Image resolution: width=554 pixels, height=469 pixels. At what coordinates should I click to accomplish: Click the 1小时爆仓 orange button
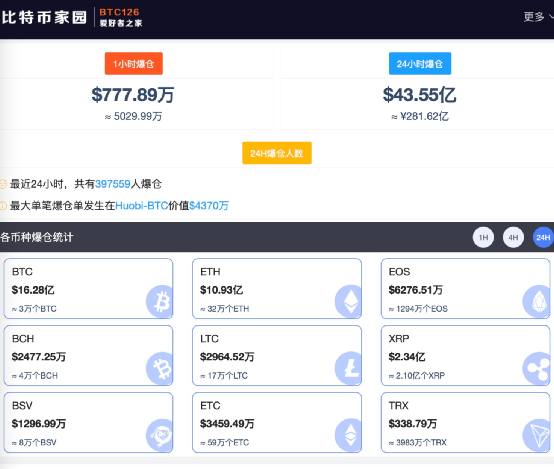tap(134, 64)
